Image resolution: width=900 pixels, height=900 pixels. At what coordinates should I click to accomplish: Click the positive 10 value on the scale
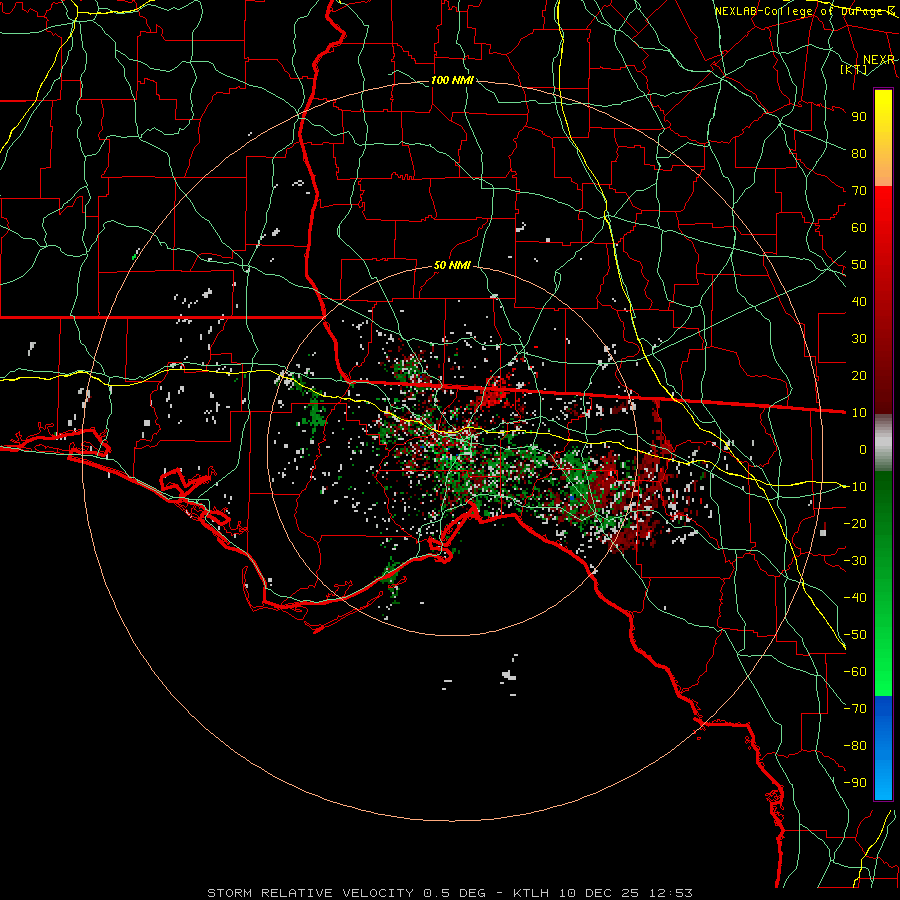pos(859,413)
